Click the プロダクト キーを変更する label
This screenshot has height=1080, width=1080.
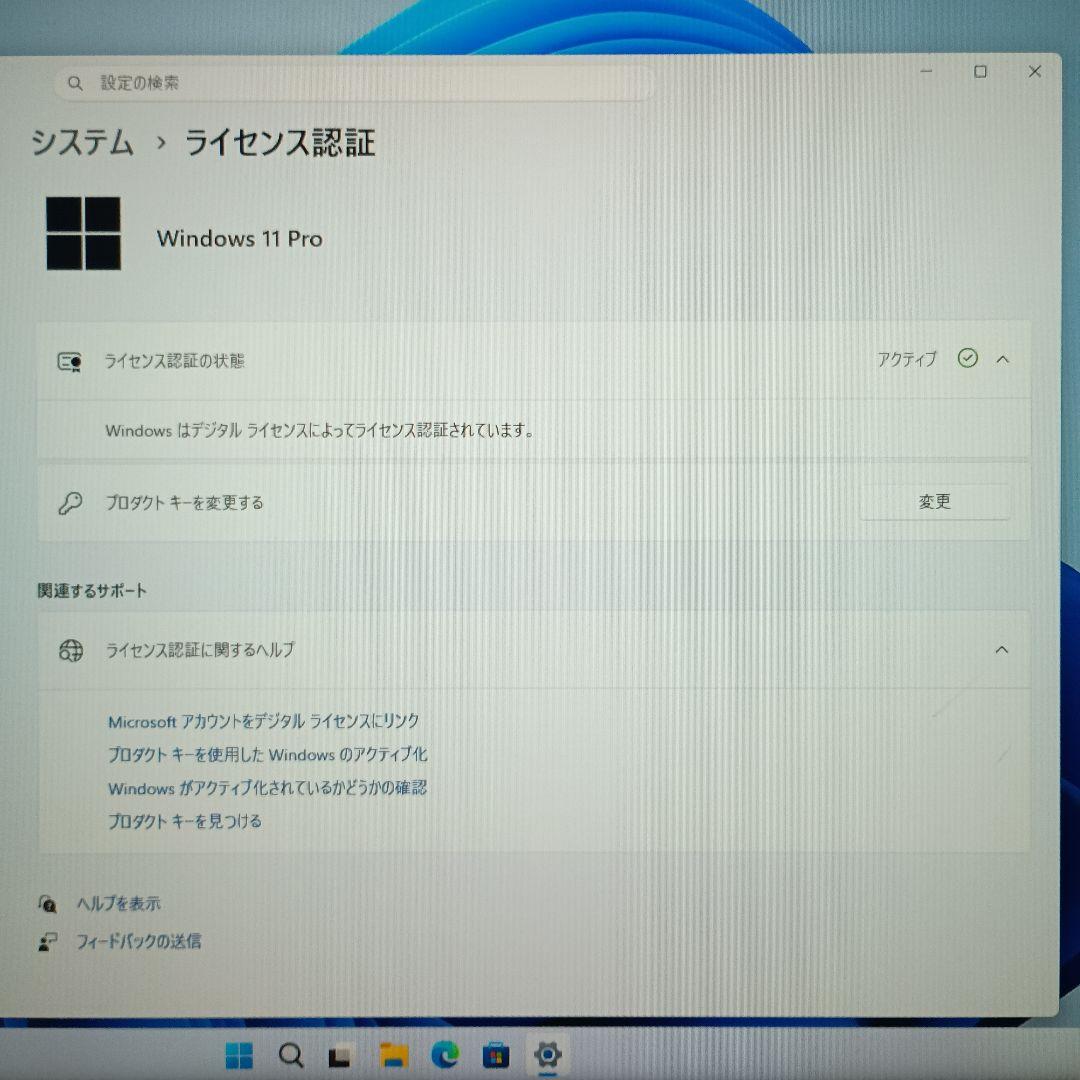(185, 503)
